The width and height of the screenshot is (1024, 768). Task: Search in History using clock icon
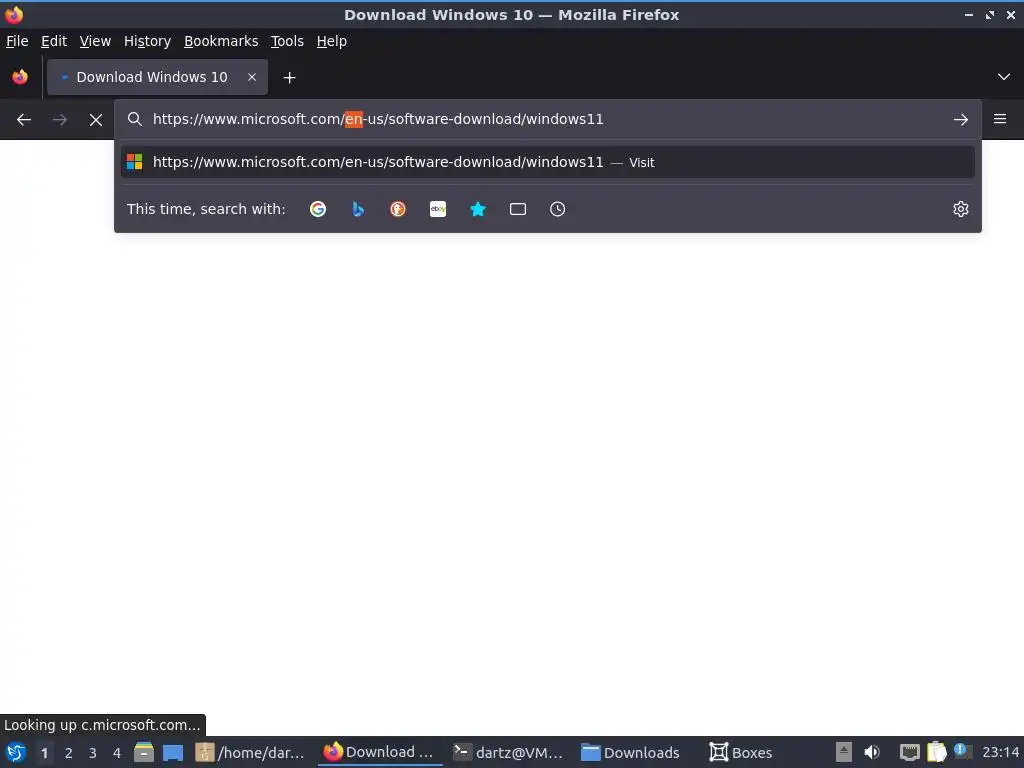pos(558,209)
